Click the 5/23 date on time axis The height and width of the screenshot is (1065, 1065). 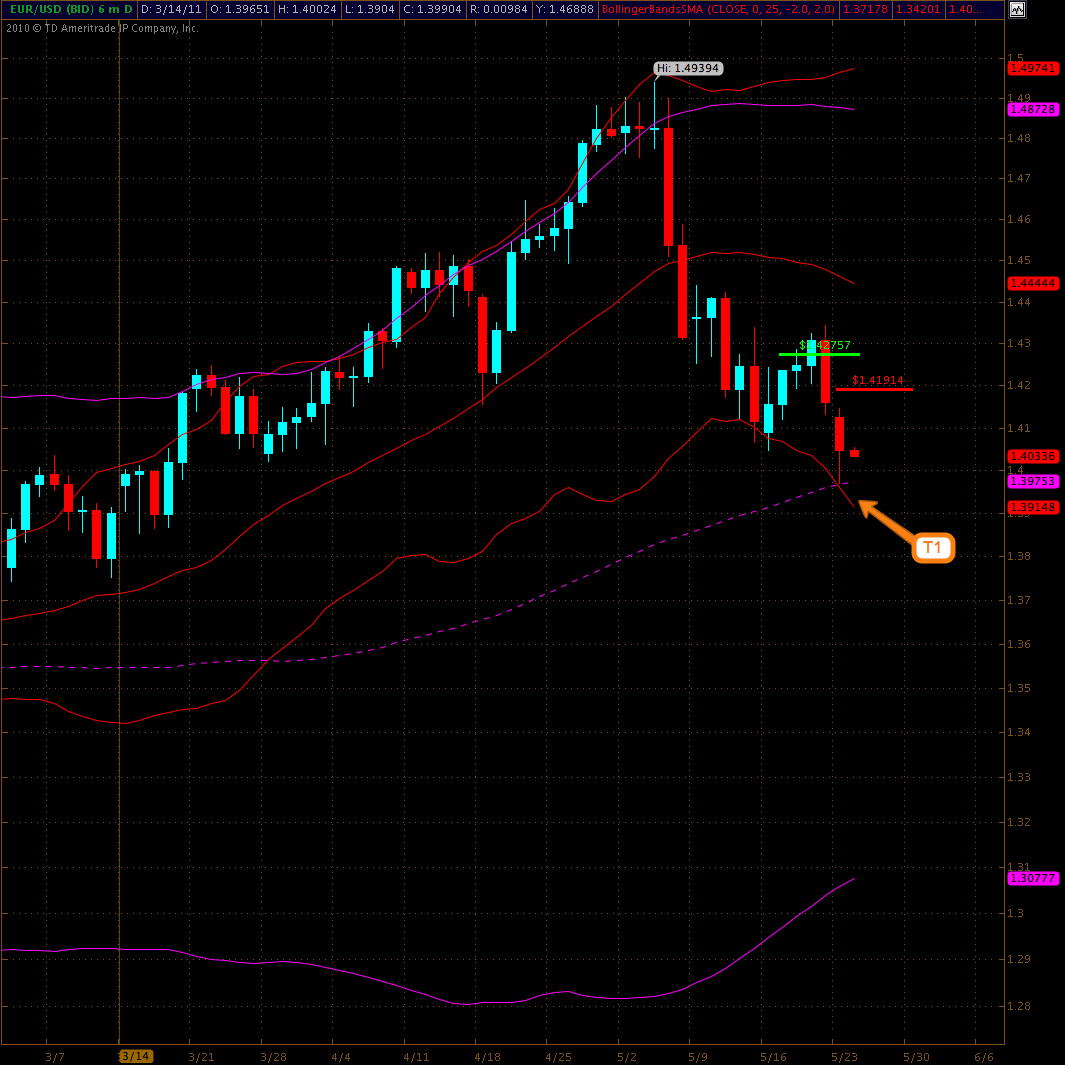845,1056
